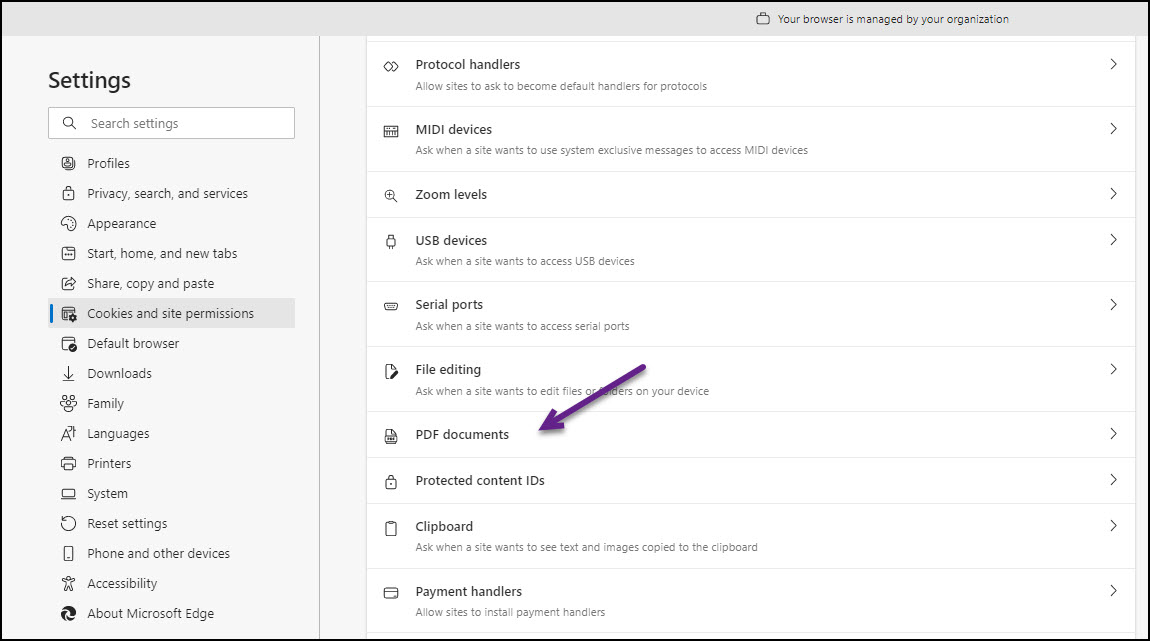The image size is (1150, 641).
Task: Click the Family icon in sidebar
Action: tap(68, 403)
